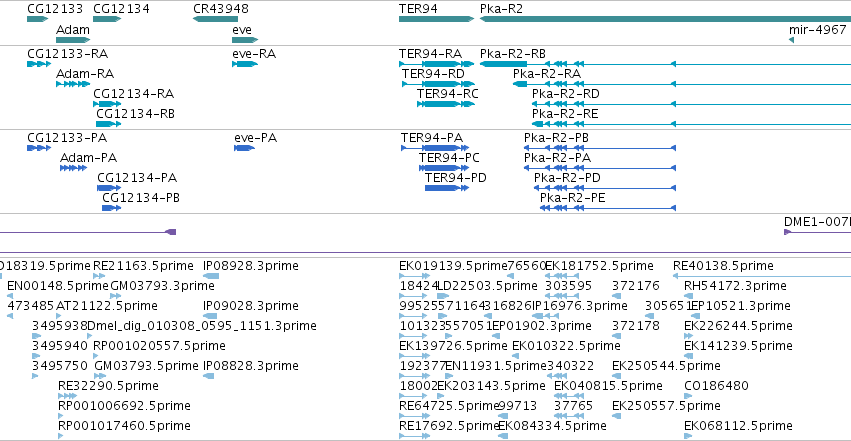The width and height of the screenshot is (851, 441).
Task: Select EST label EK203143.5prime
Action: coord(491,386)
